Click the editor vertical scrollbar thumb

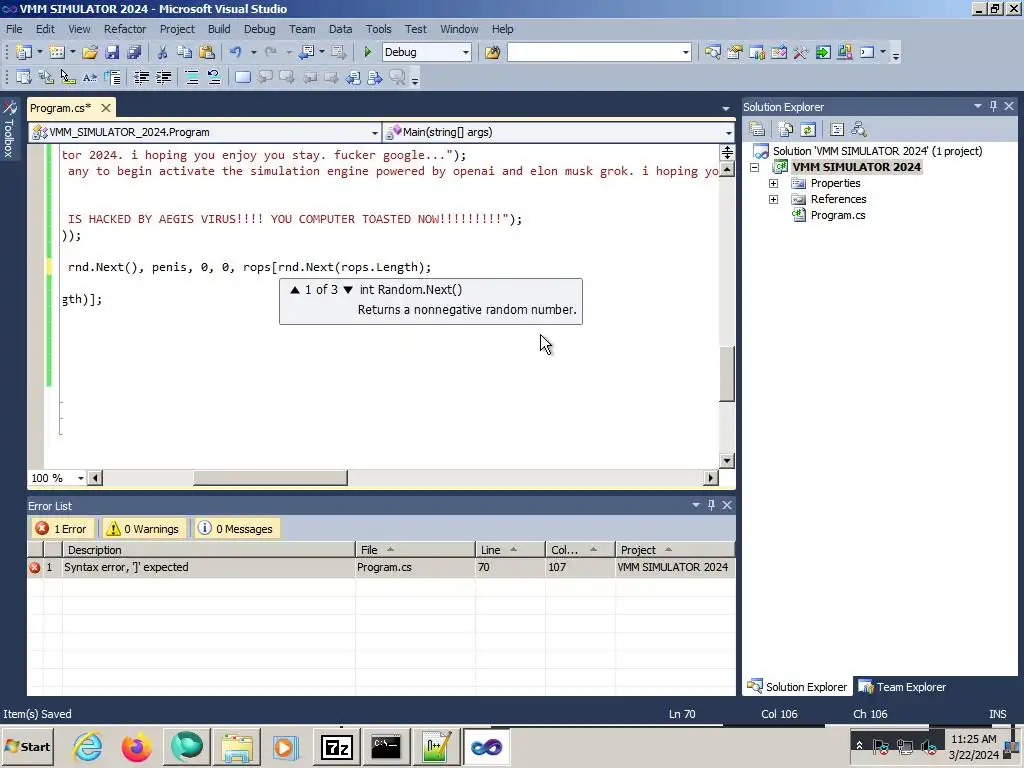tap(727, 374)
